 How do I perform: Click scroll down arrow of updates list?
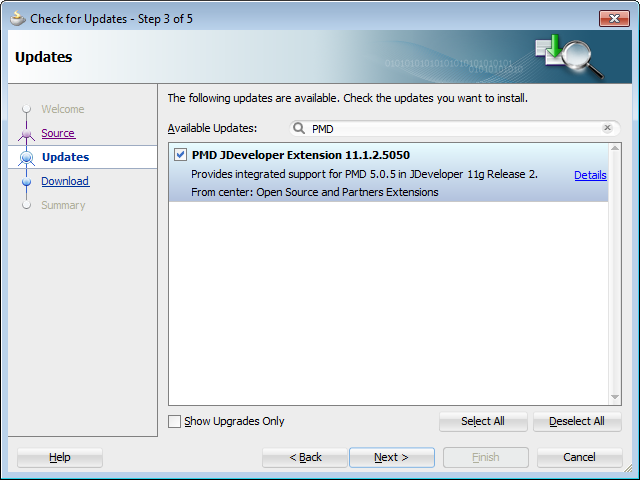coord(615,397)
